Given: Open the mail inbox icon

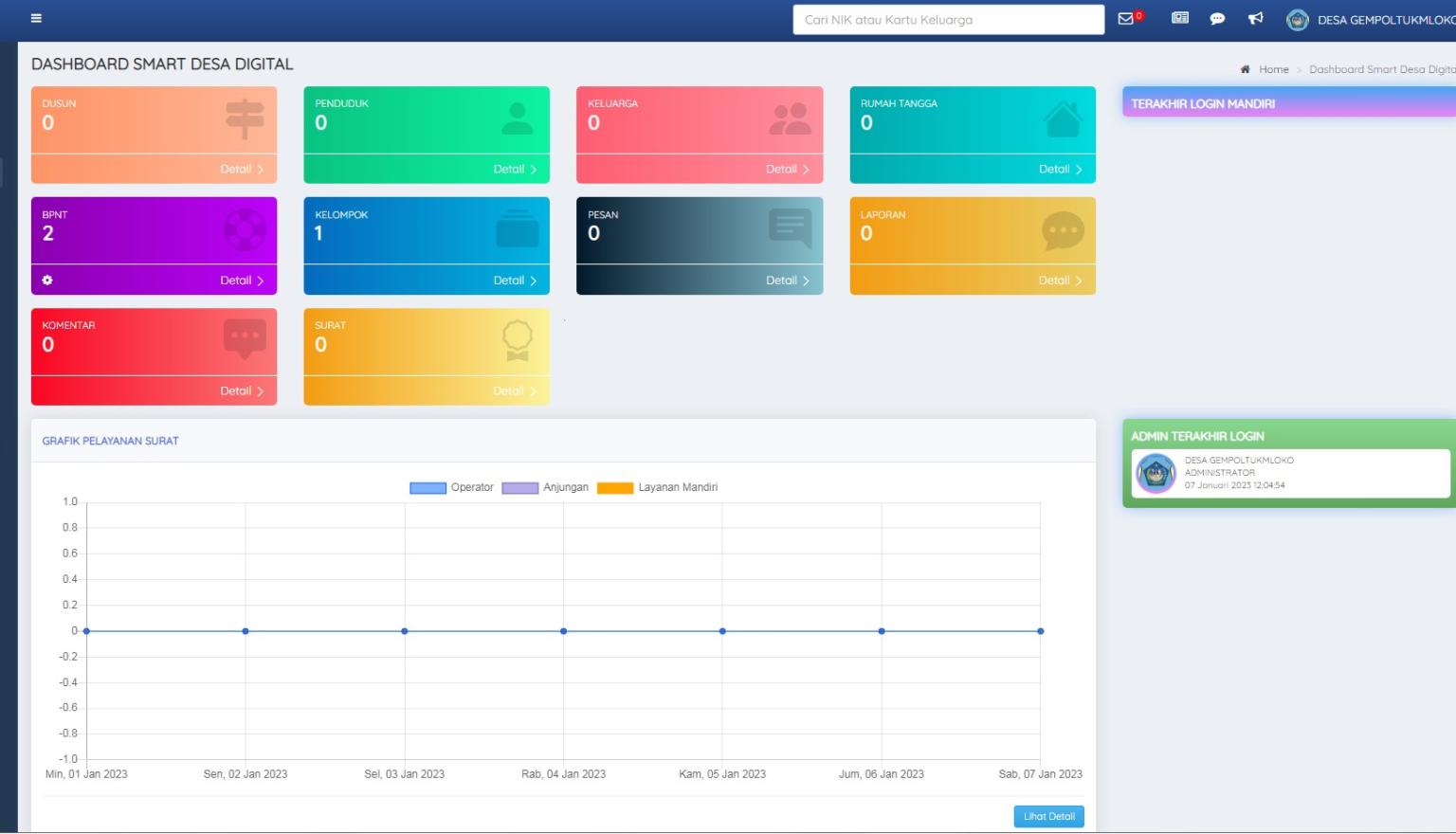Looking at the screenshot, I should click(1126, 19).
